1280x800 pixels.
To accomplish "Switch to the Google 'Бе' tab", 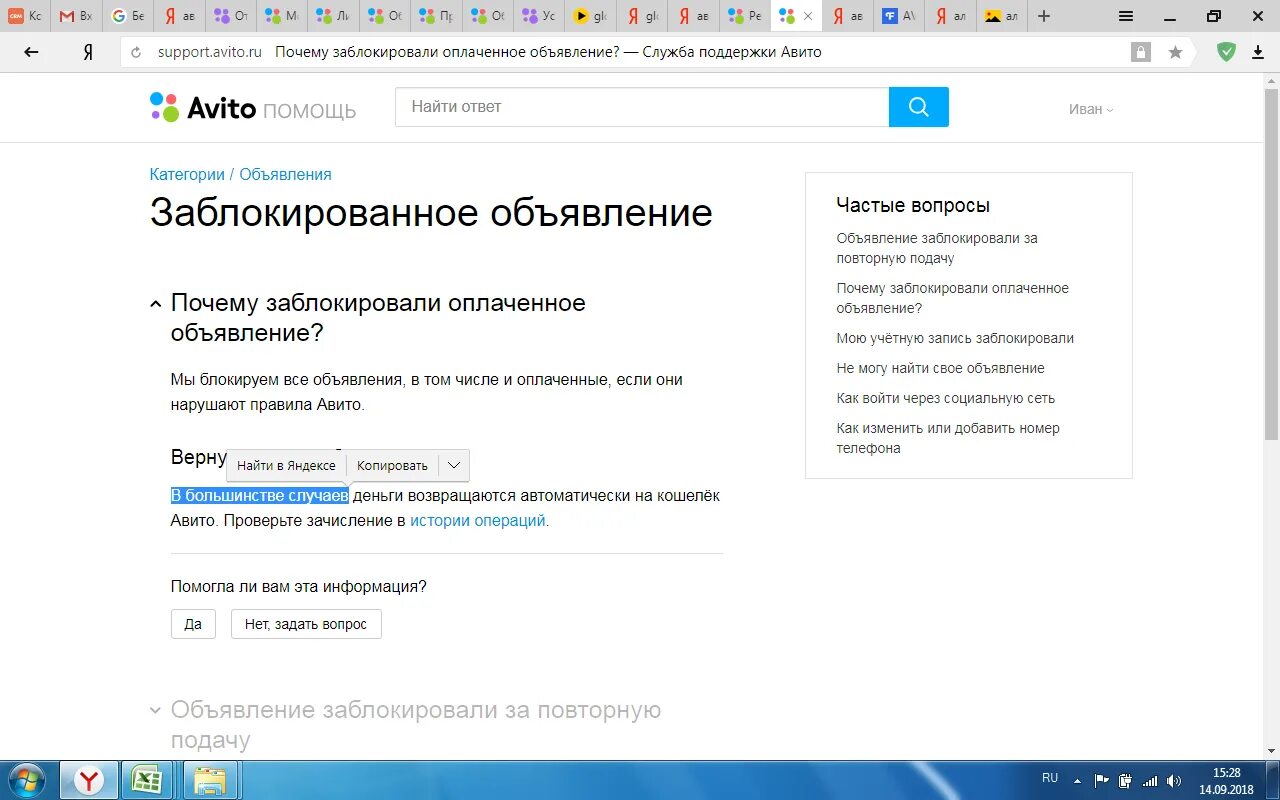I will [x=128, y=16].
